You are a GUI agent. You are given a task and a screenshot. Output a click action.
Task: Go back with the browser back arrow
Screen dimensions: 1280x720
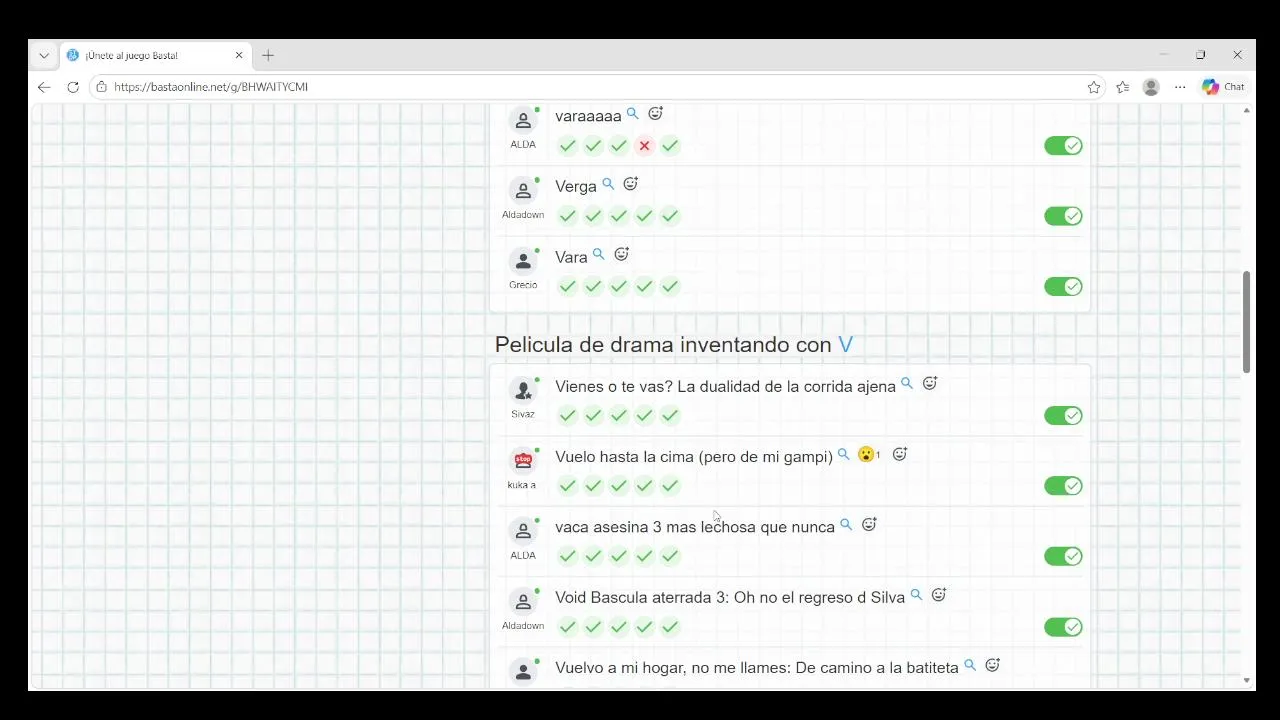coord(44,87)
